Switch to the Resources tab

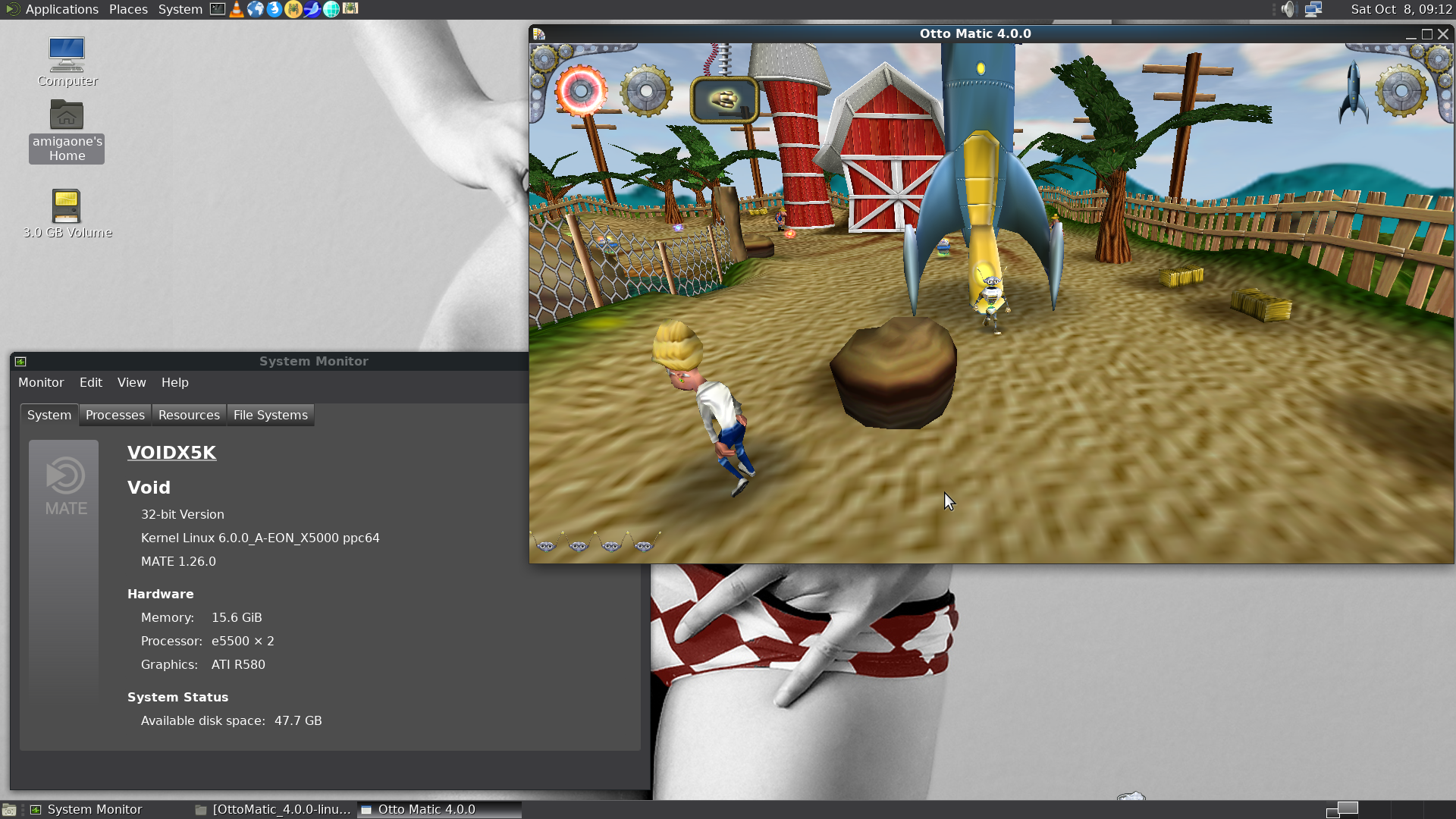click(x=189, y=415)
